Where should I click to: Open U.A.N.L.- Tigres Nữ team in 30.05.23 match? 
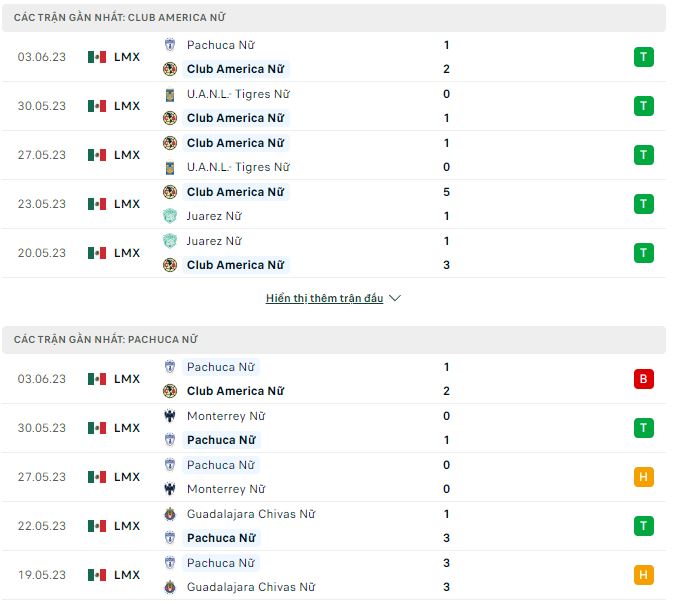coord(238,94)
